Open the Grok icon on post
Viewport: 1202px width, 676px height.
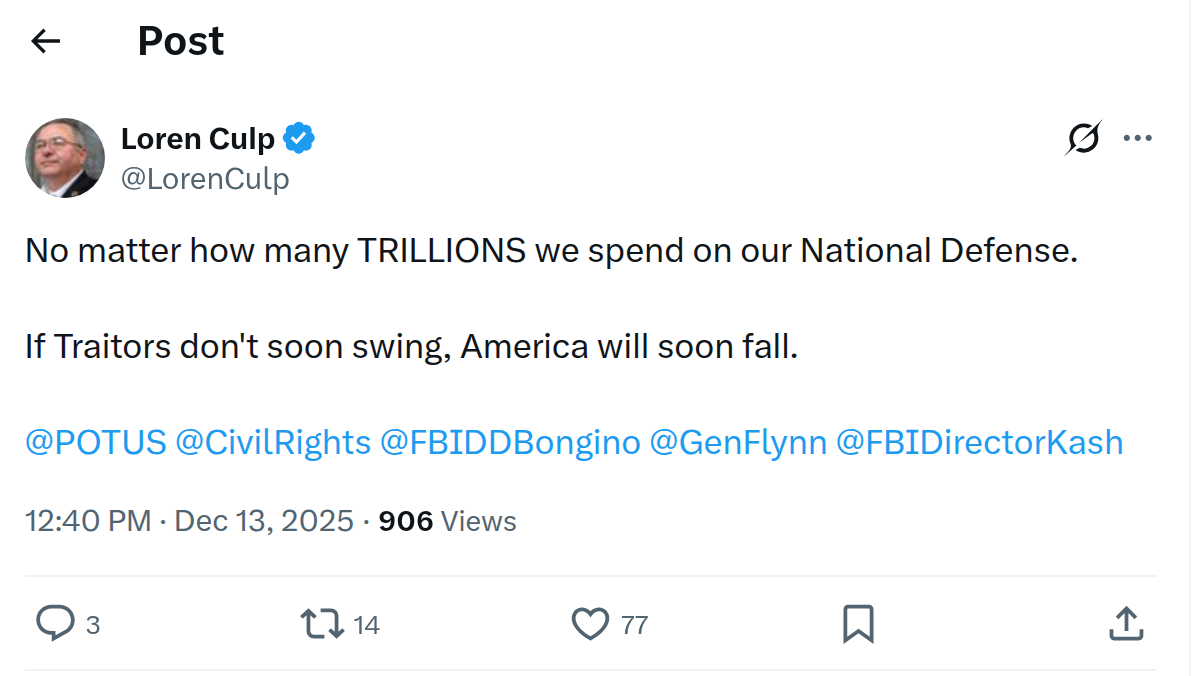(x=1083, y=139)
